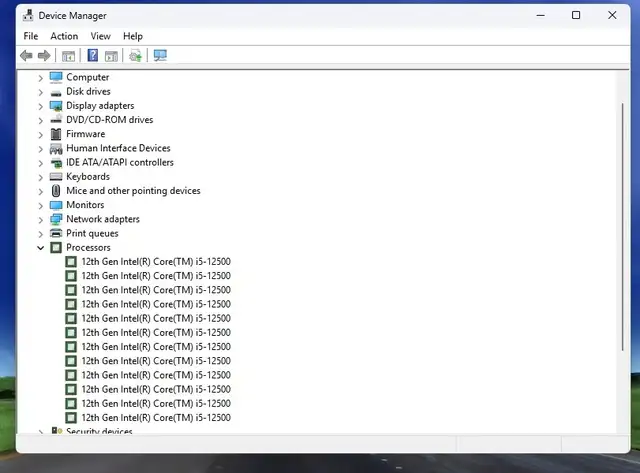Click Show/Hide Action Pane toolbar icon

111,56
